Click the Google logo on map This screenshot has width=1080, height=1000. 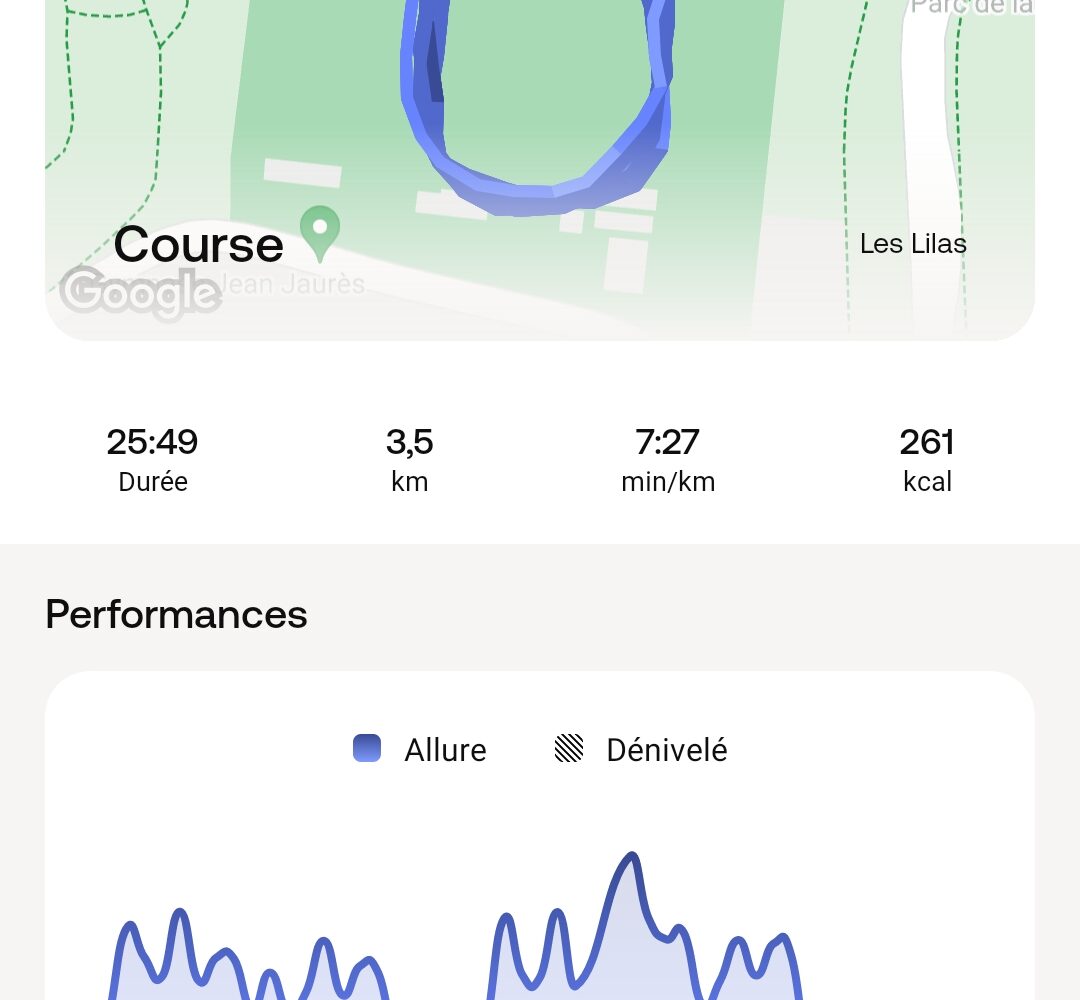click(140, 294)
